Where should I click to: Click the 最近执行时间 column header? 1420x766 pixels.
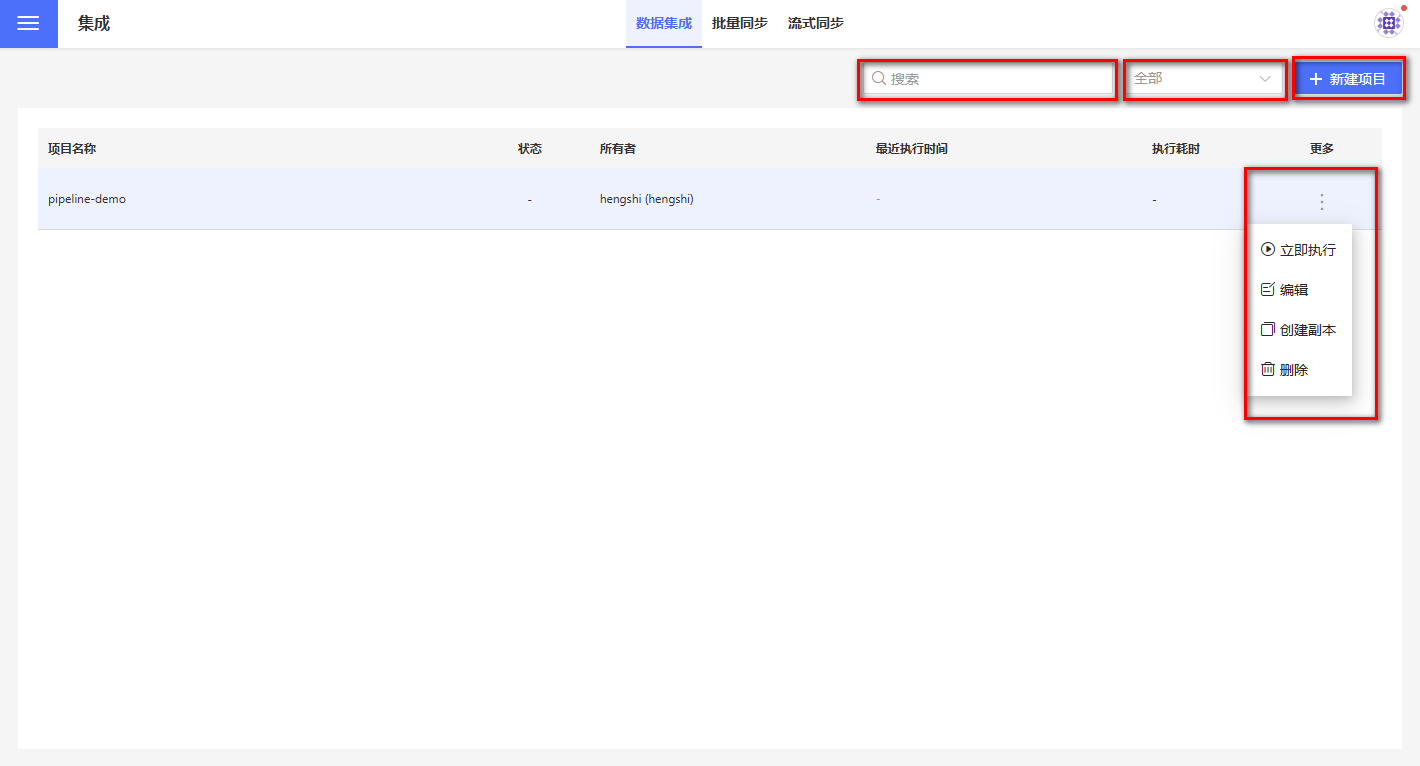911,149
